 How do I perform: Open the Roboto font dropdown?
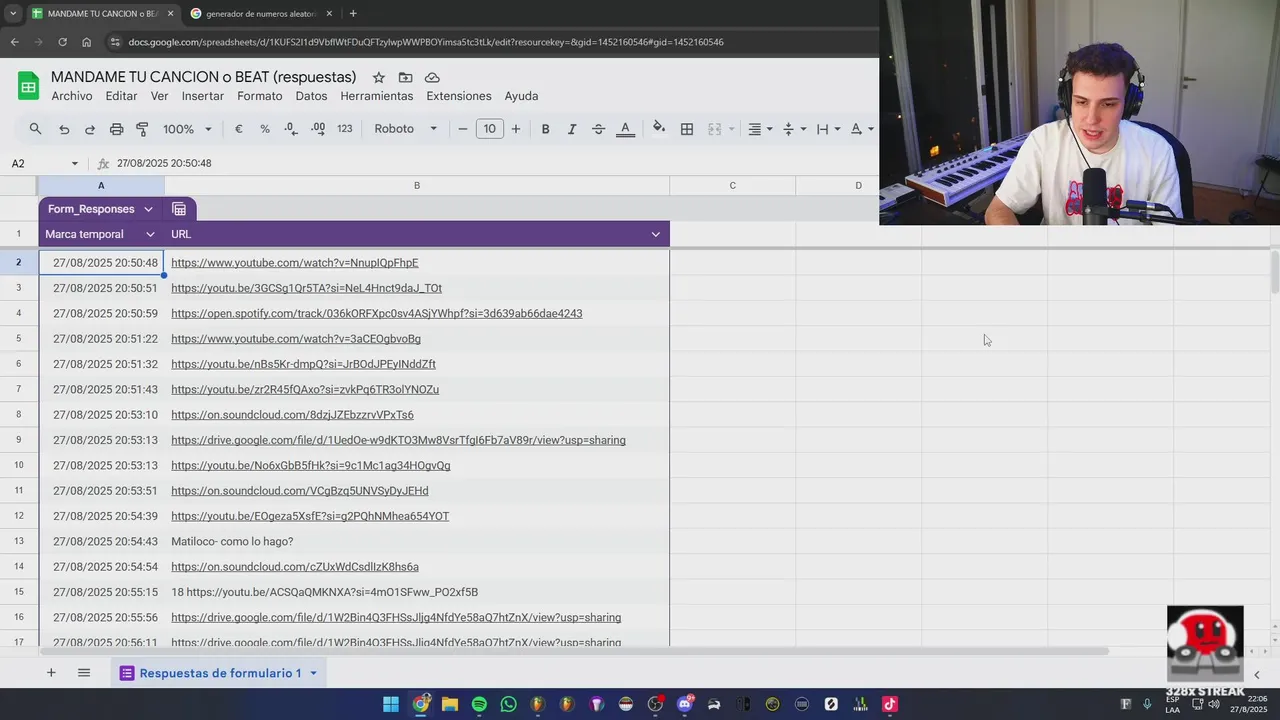(405, 129)
